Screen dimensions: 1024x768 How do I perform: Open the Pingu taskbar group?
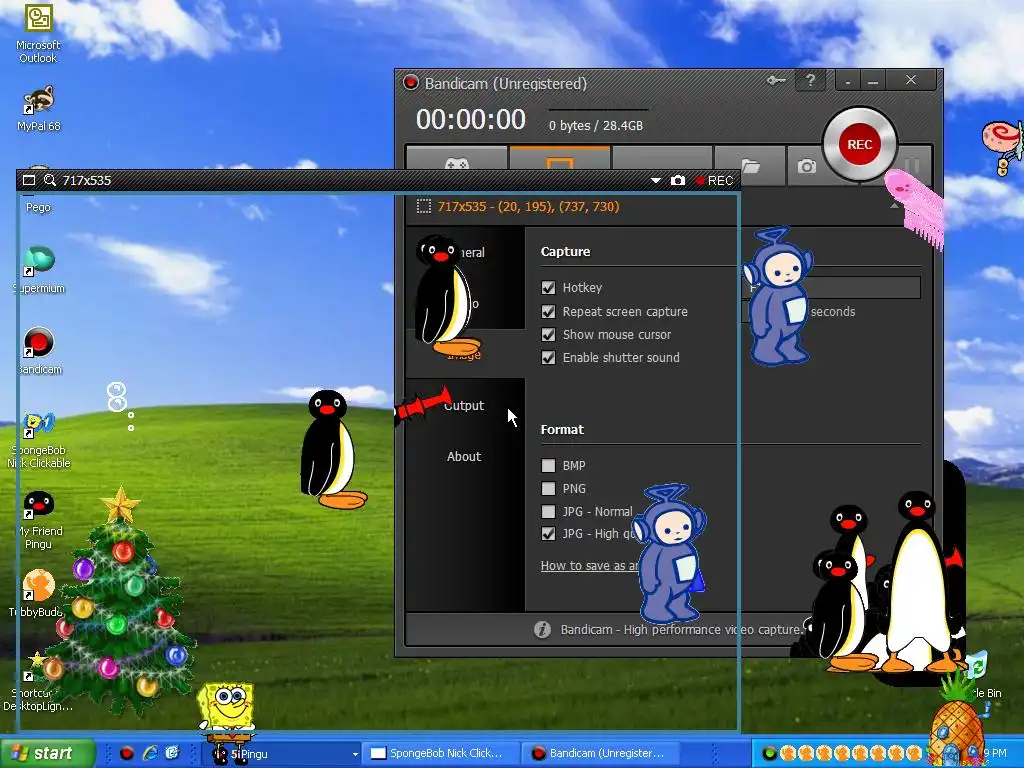(285, 754)
